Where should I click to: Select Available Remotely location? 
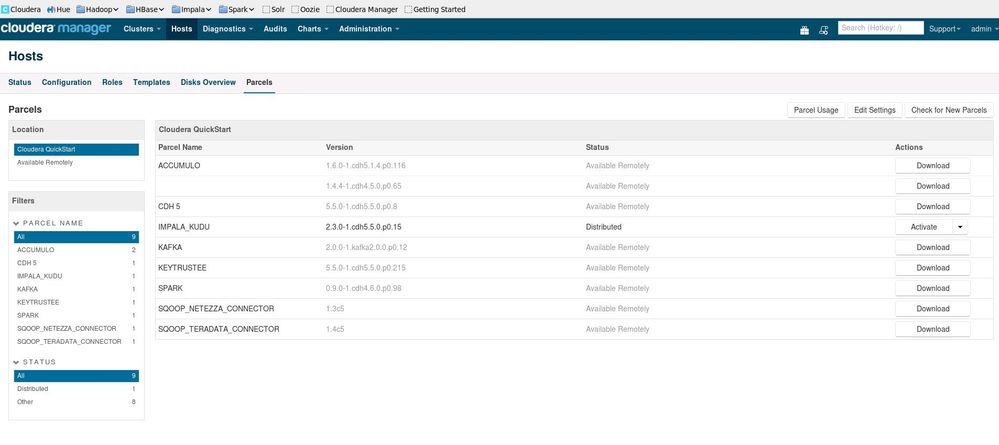[76, 163]
